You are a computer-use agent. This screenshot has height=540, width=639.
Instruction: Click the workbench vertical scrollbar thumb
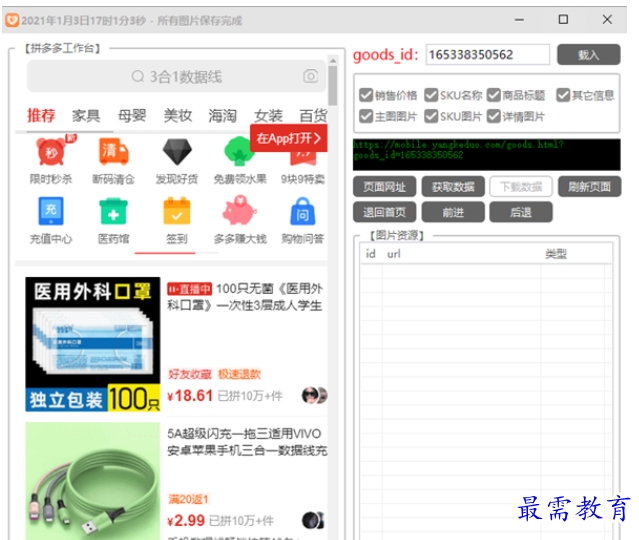click(333, 86)
